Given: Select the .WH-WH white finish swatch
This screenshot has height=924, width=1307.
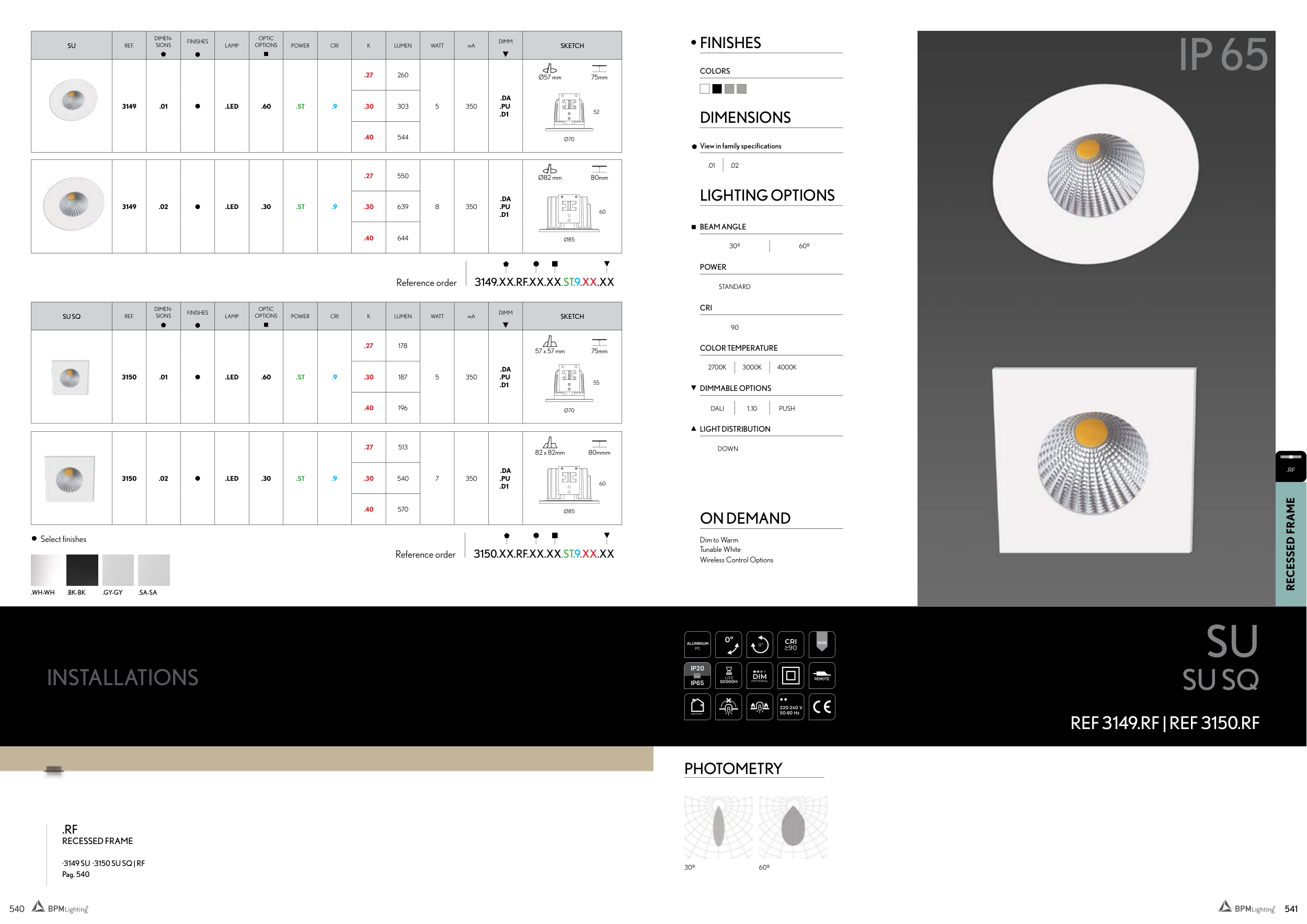Looking at the screenshot, I should (47, 570).
